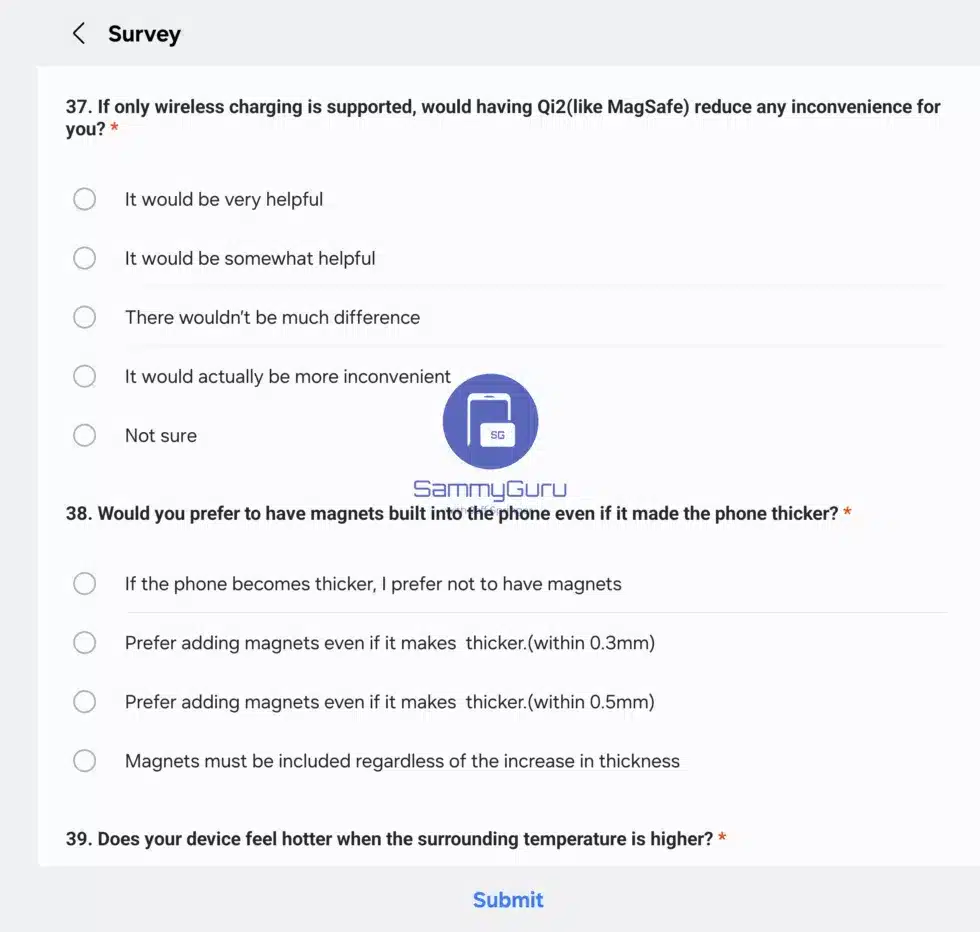Image resolution: width=980 pixels, height=932 pixels.
Task: Choose thicker within 0.3mm magnets option
Action: tap(84, 643)
